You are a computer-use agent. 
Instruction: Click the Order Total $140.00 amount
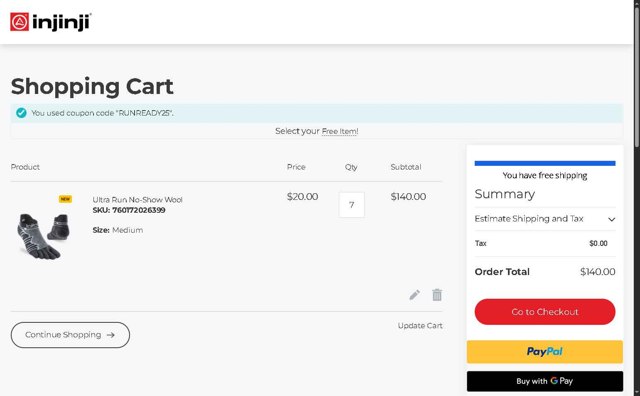[598, 271]
